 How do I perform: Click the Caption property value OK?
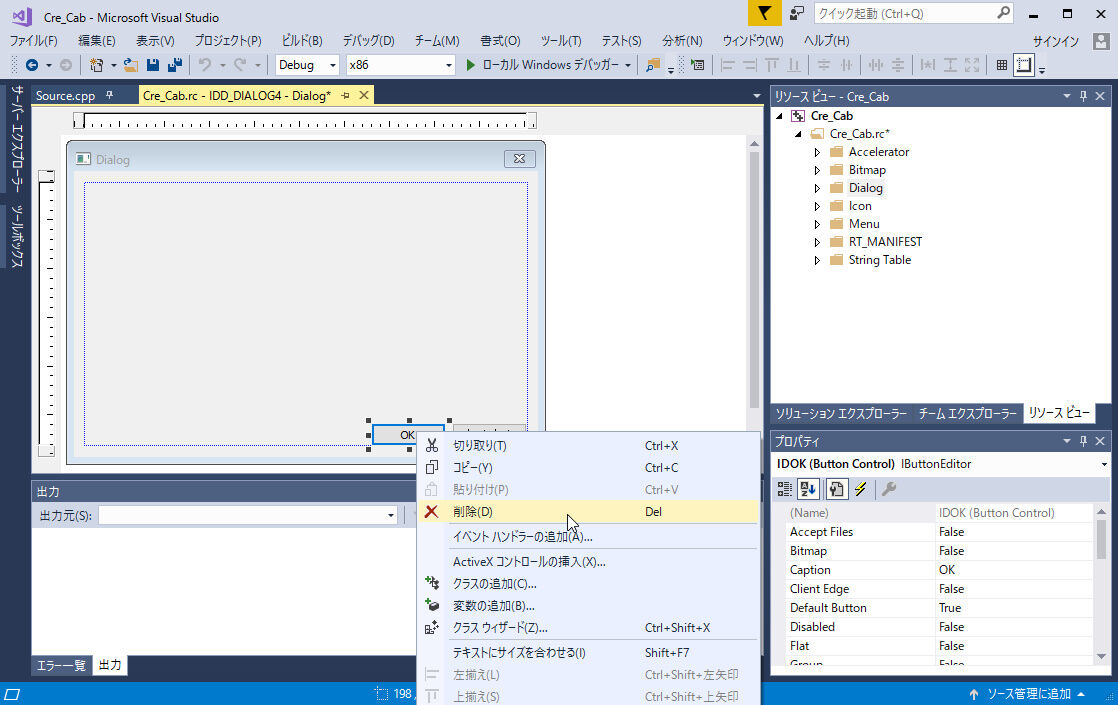(1013, 570)
